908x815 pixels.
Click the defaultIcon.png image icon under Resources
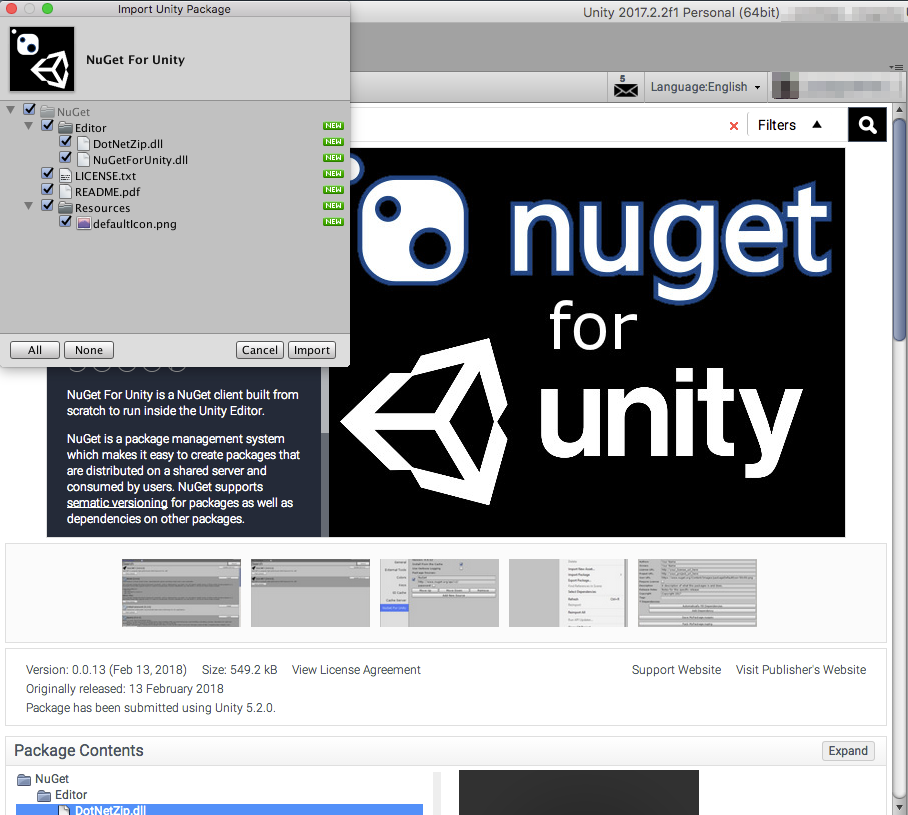[x=83, y=222]
